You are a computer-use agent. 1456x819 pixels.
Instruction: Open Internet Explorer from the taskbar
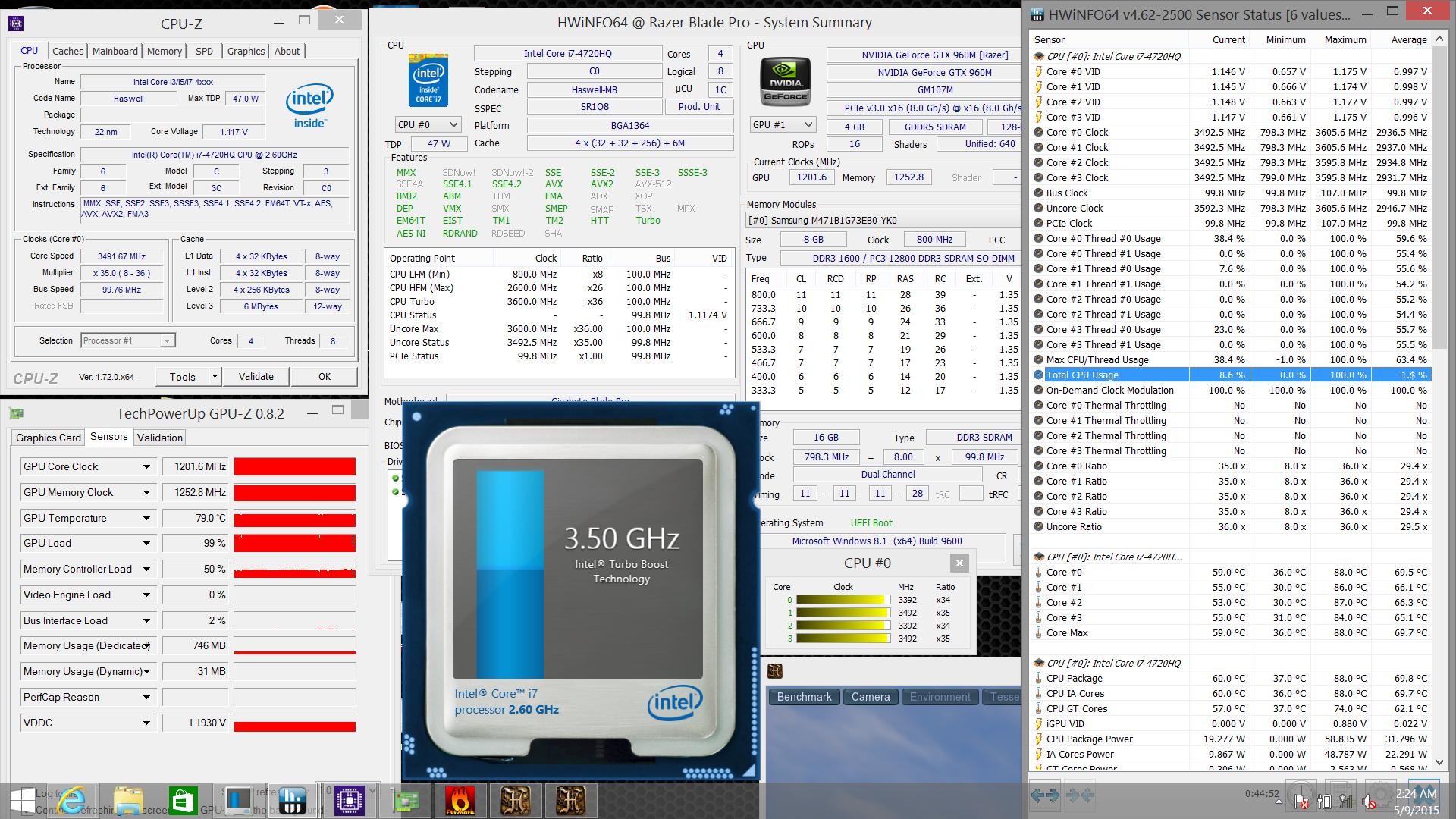pyautogui.click(x=72, y=801)
